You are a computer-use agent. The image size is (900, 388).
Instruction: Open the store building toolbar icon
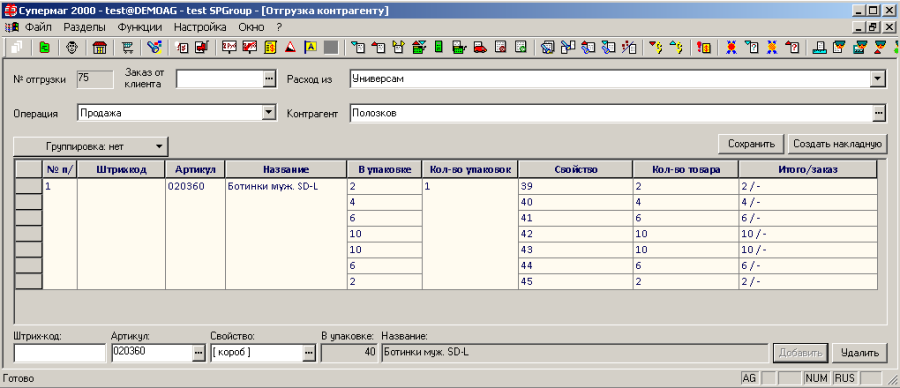pyautogui.click(x=100, y=48)
